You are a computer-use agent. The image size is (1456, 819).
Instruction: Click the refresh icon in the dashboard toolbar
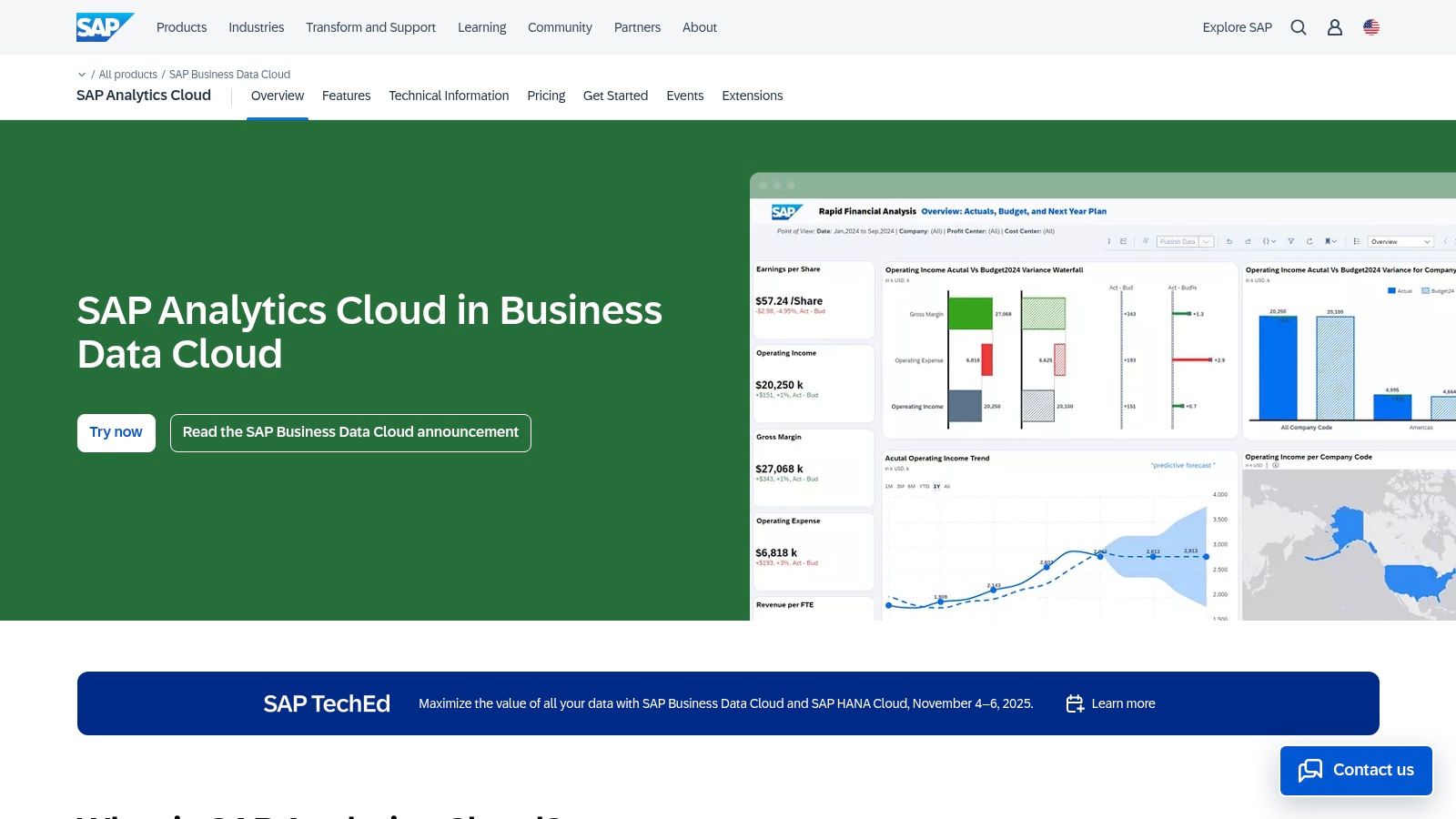coord(1310,241)
